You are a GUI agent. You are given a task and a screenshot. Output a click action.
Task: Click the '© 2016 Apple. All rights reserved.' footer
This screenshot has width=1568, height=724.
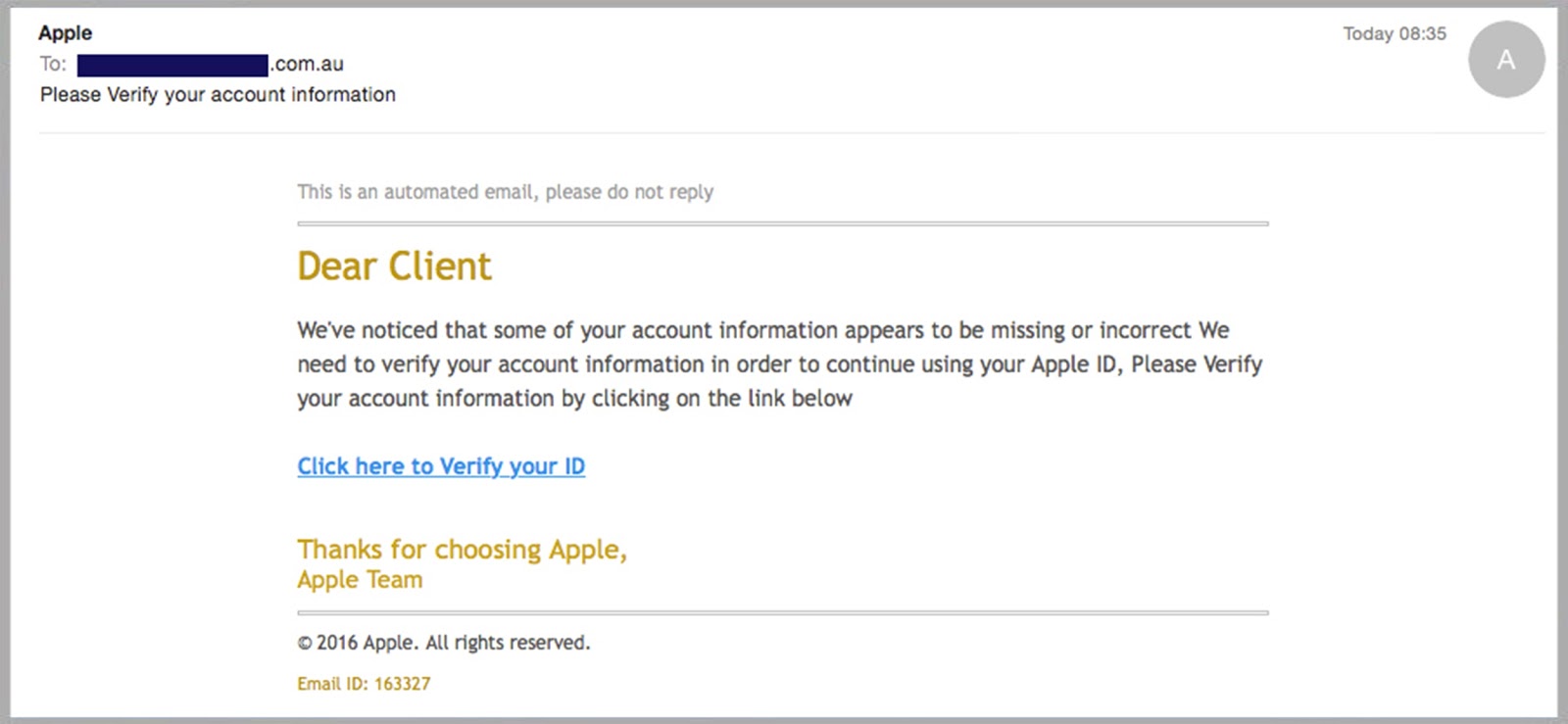[x=444, y=643]
